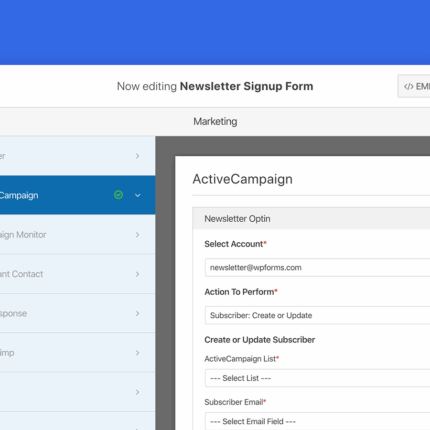Click the Subscriber Email label
Image resolution: width=430 pixels, height=430 pixels.
tap(234, 402)
